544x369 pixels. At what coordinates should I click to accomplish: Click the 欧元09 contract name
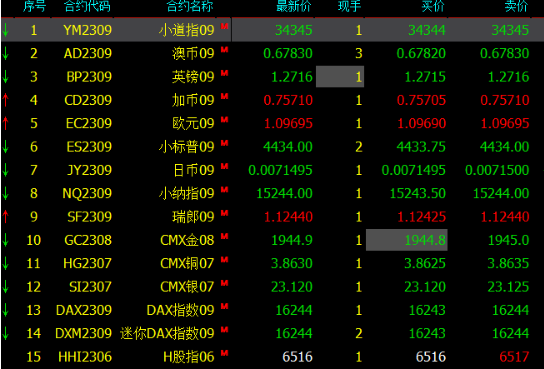point(193,123)
